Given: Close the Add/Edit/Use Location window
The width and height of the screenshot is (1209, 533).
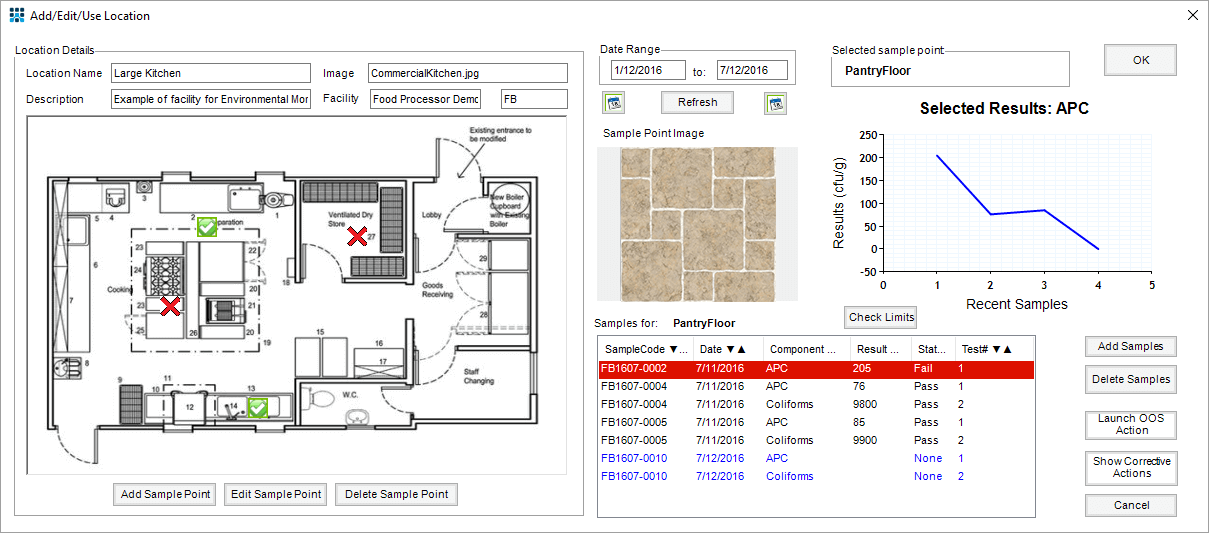Looking at the screenshot, I should click(1191, 15).
